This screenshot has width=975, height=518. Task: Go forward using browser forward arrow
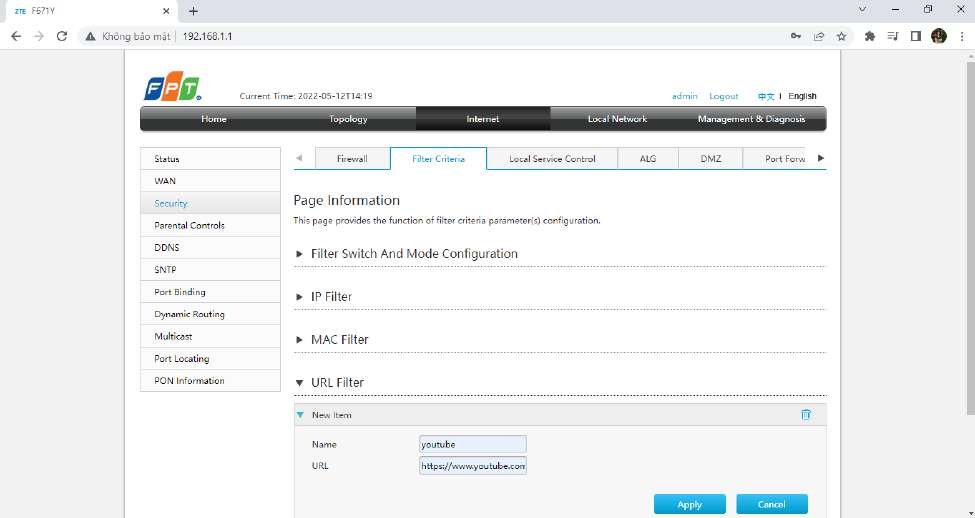pos(39,37)
